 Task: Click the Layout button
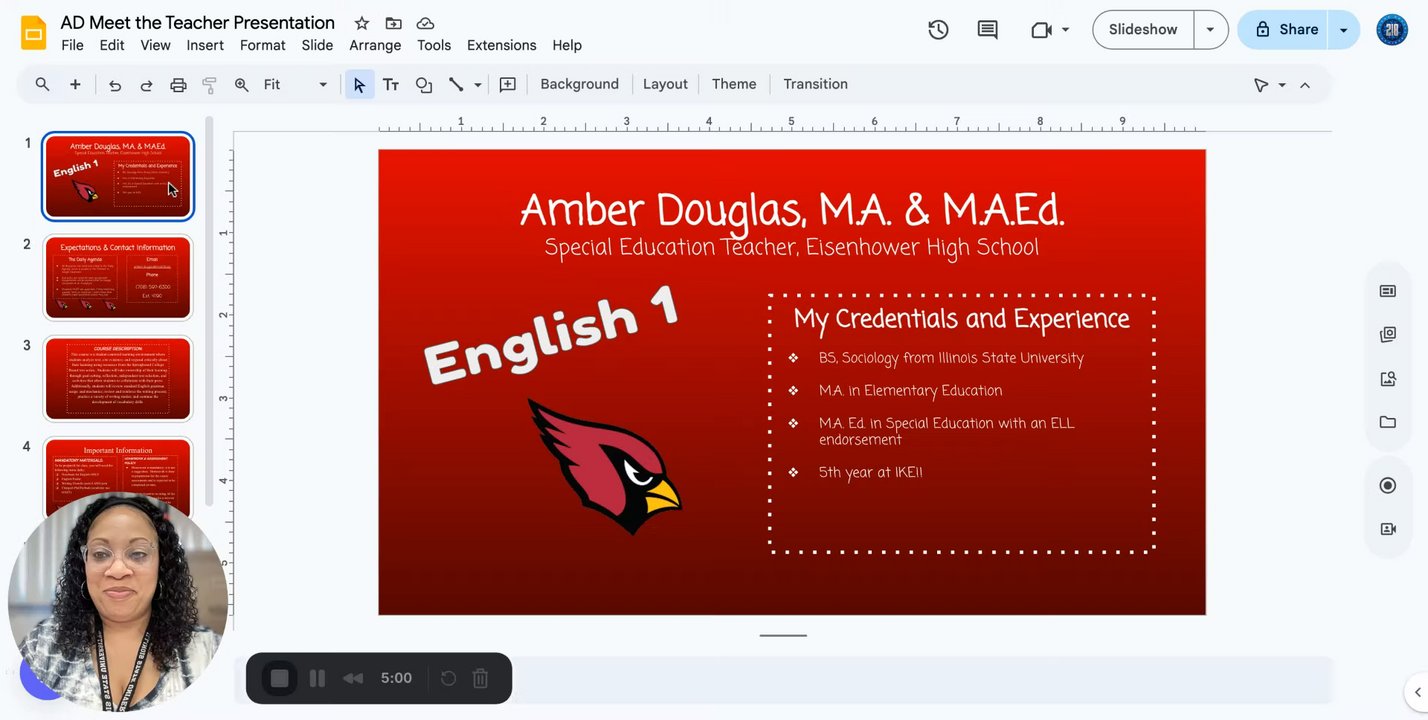(x=665, y=84)
